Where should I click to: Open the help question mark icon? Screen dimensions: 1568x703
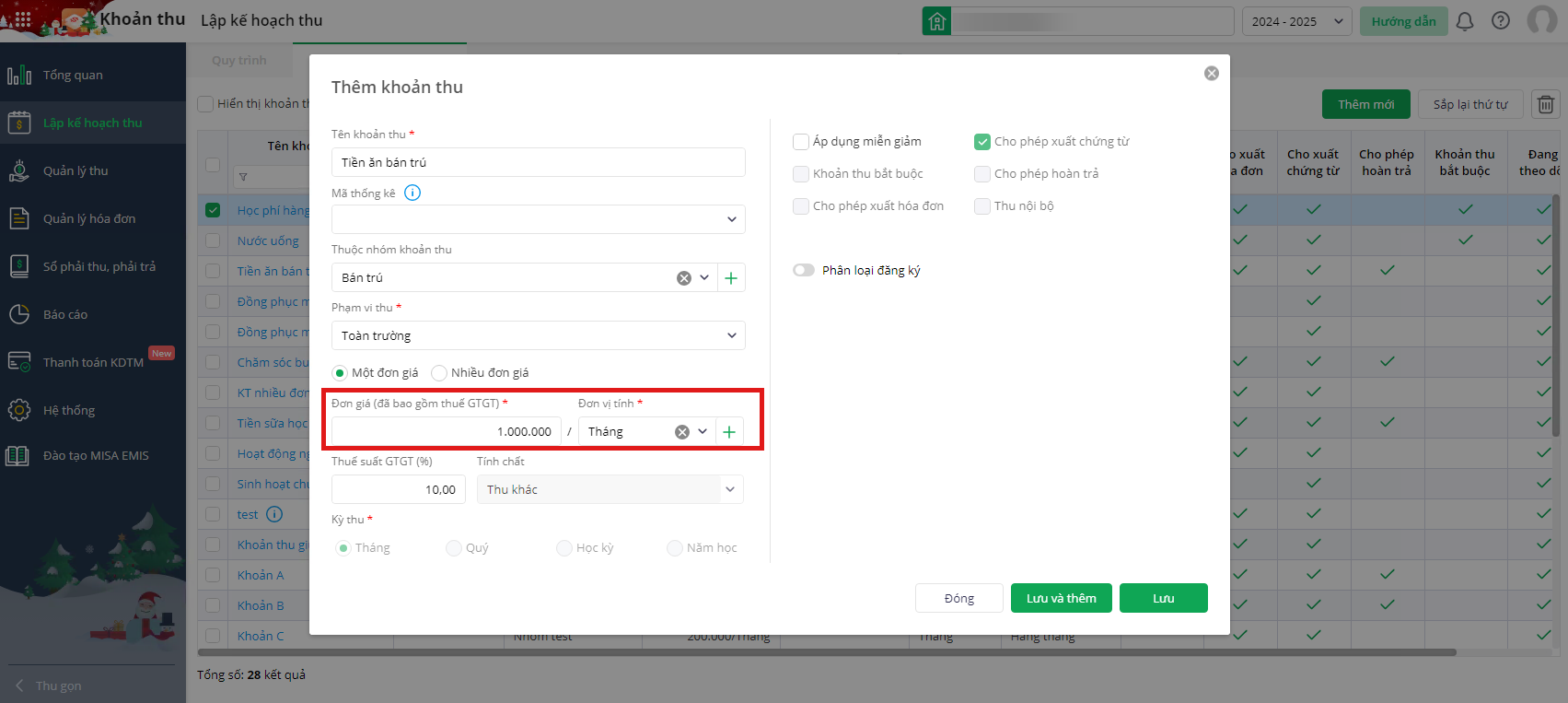1501,21
